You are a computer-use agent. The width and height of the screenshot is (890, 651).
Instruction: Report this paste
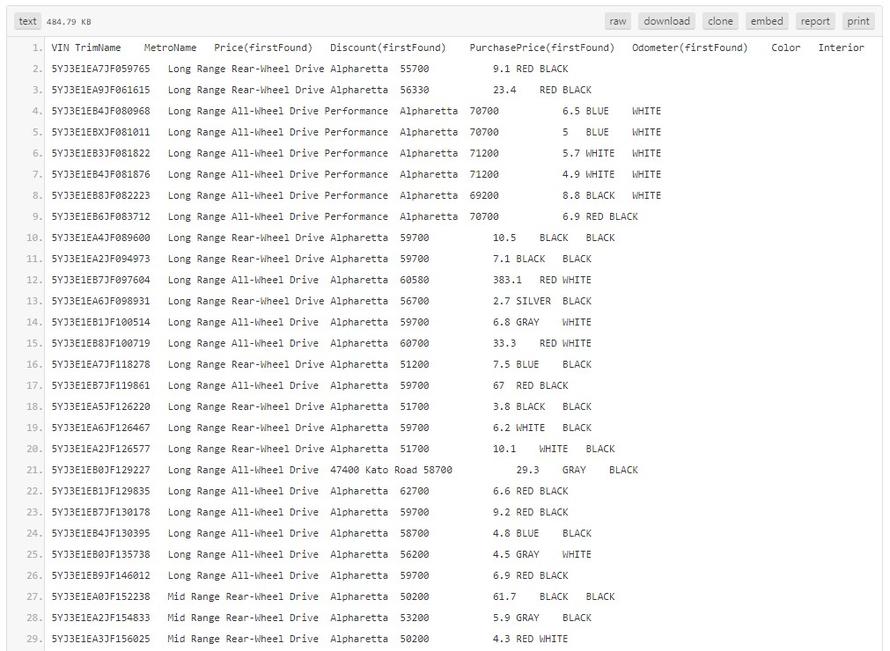[x=815, y=21]
